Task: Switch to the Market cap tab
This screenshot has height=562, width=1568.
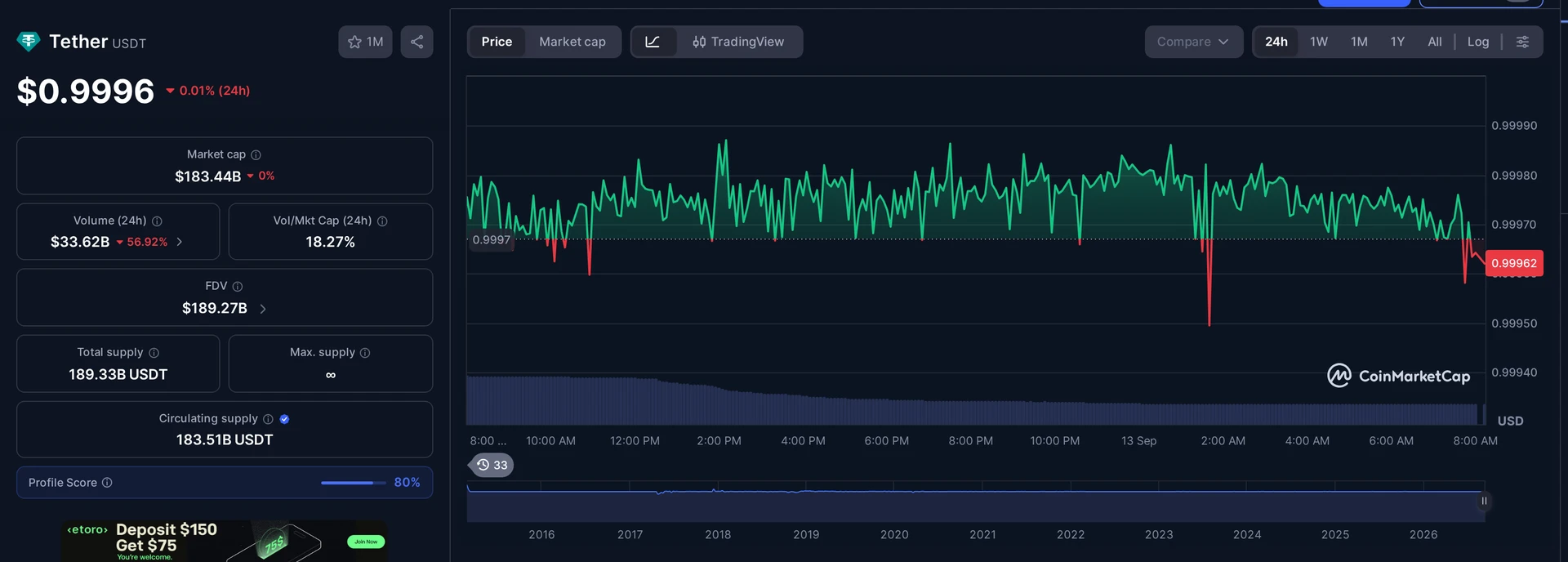Action: [572, 42]
